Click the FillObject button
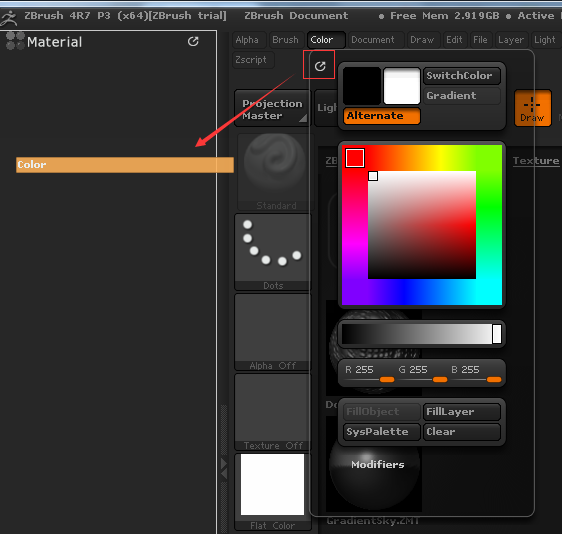Image resolution: width=562 pixels, height=534 pixels. coord(381,412)
